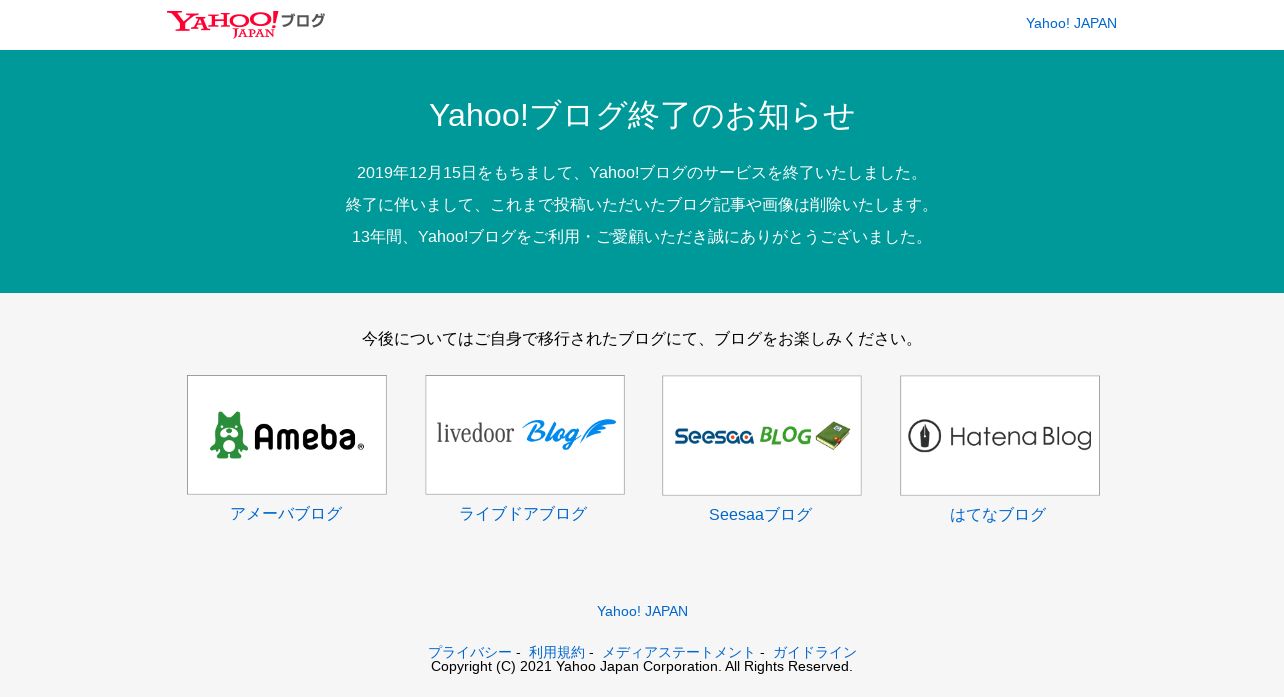
Task: Visit the Seesaaブログ text link
Action: tap(760, 515)
